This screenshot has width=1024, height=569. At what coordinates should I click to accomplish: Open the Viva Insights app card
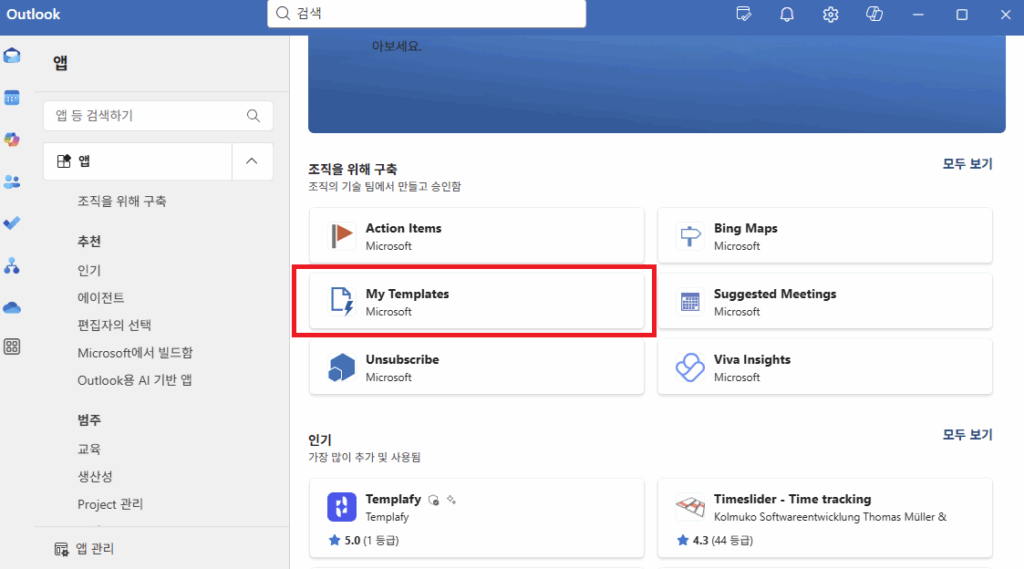click(825, 367)
